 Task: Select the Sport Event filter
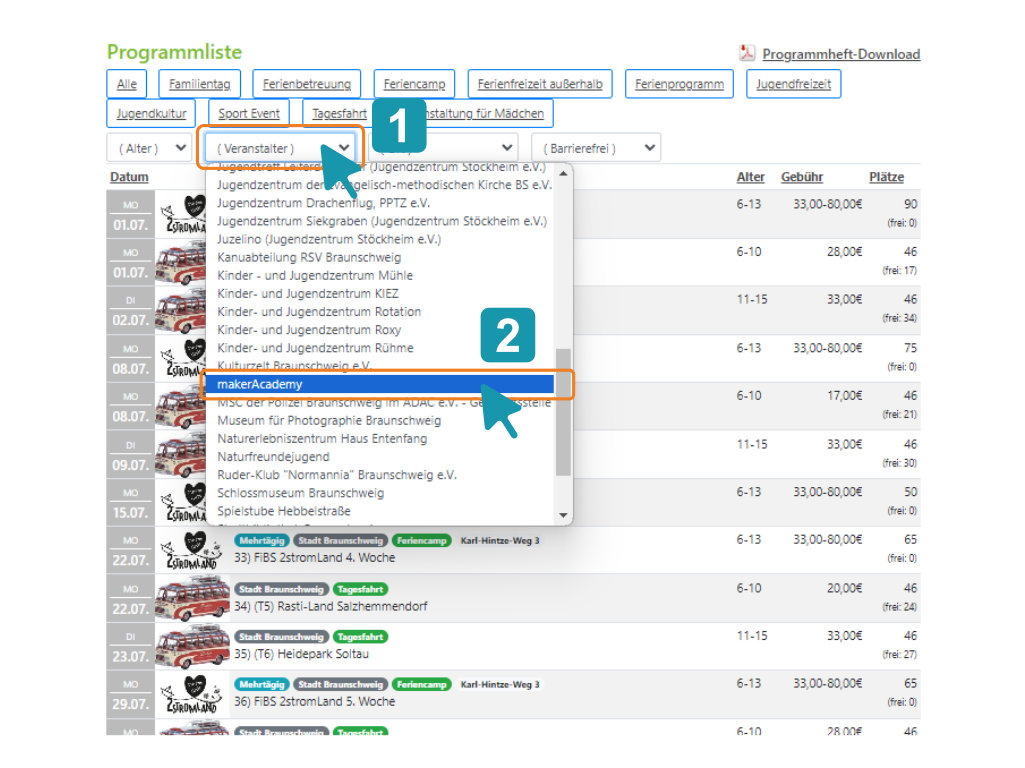249,113
